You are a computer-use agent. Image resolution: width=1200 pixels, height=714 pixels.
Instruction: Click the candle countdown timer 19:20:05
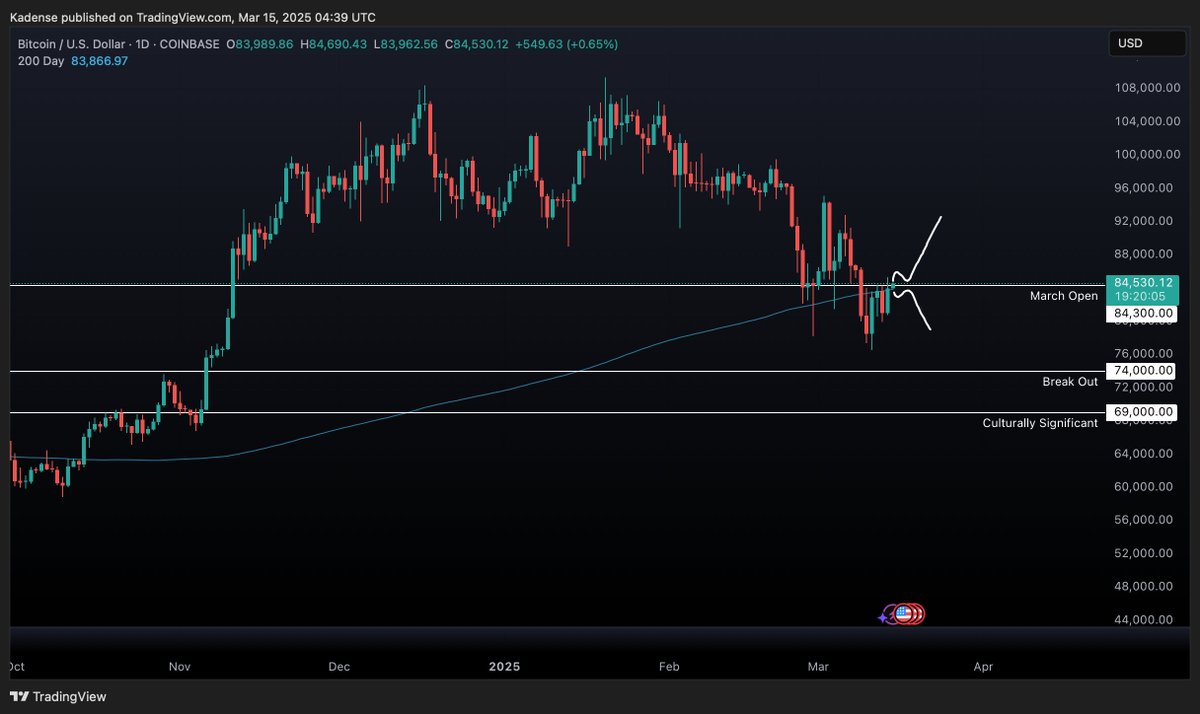[1142, 297]
